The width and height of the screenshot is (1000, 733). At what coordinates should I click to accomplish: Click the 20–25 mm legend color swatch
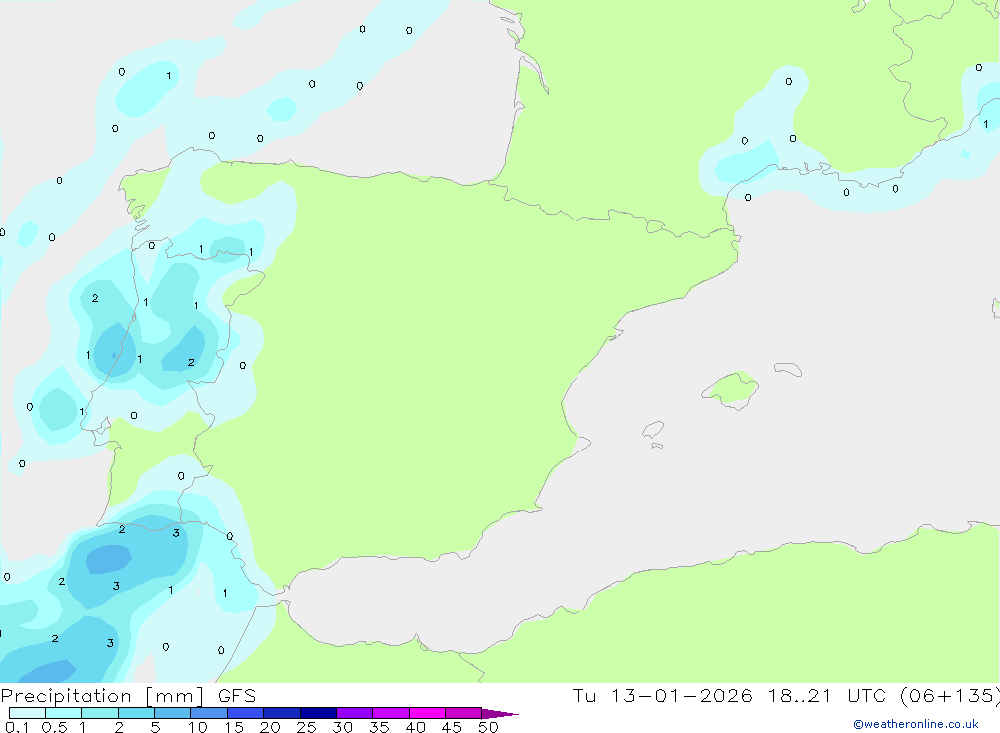[282, 713]
